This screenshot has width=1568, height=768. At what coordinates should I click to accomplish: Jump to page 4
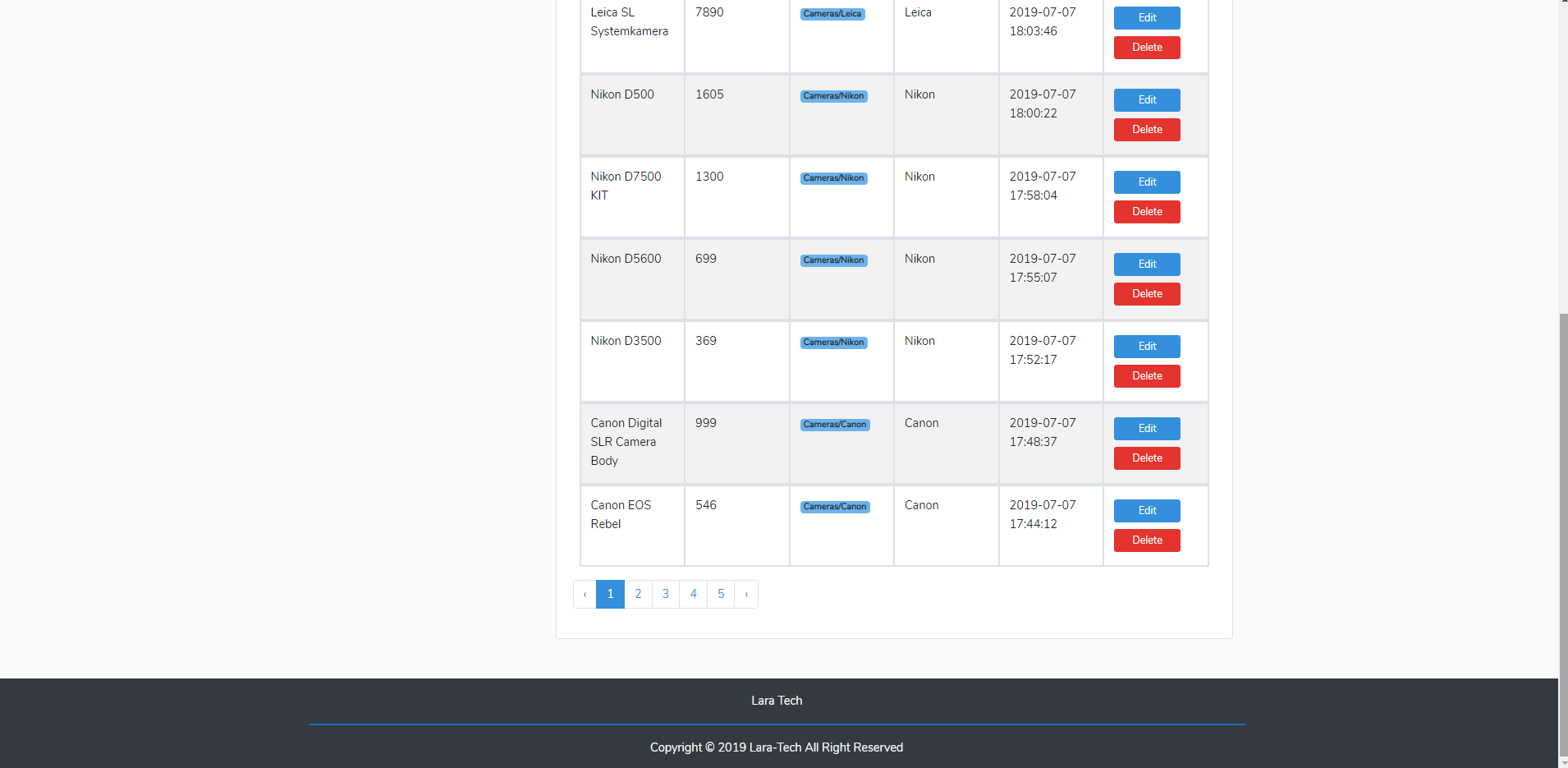point(694,594)
